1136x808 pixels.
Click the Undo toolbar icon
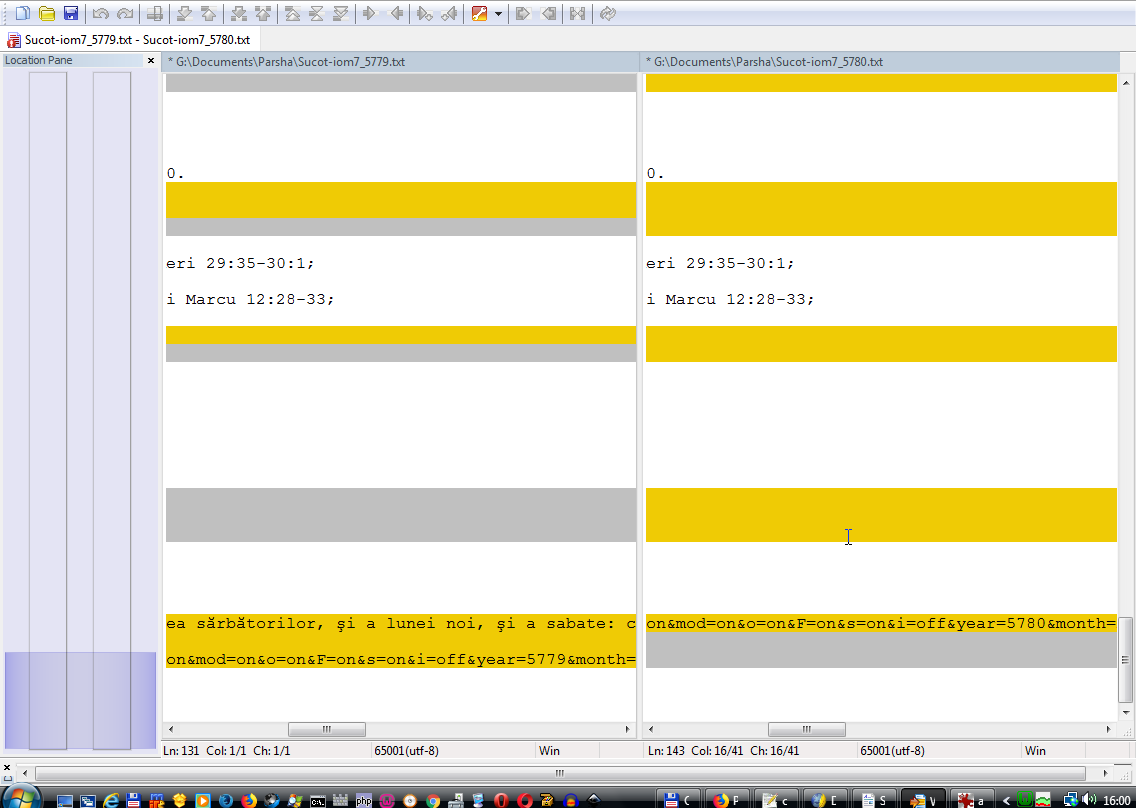click(101, 14)
